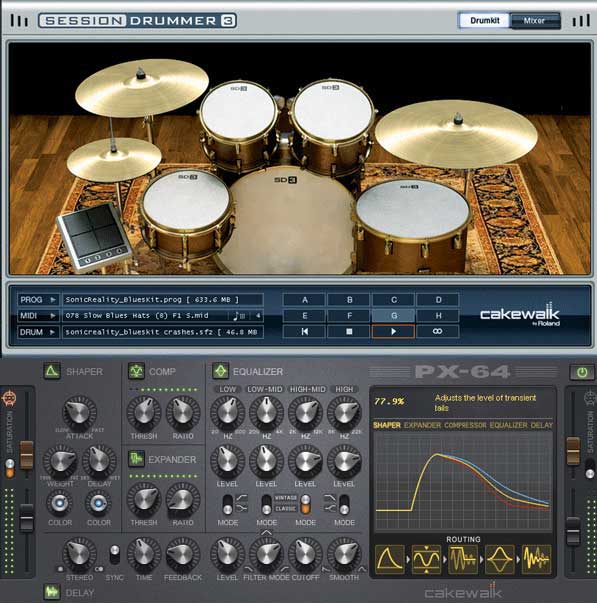Click the Comp THRESH knob
This screenshot has width=597, height=604.
coord(144,413)
